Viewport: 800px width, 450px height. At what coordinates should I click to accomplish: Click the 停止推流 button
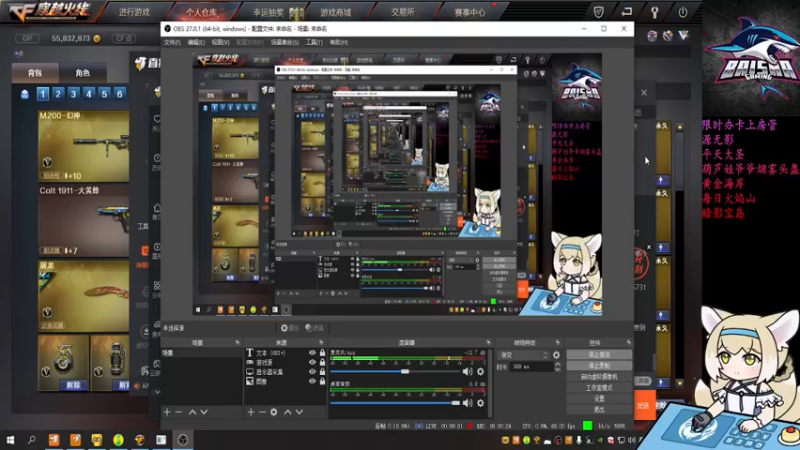[x=599, y=355]
